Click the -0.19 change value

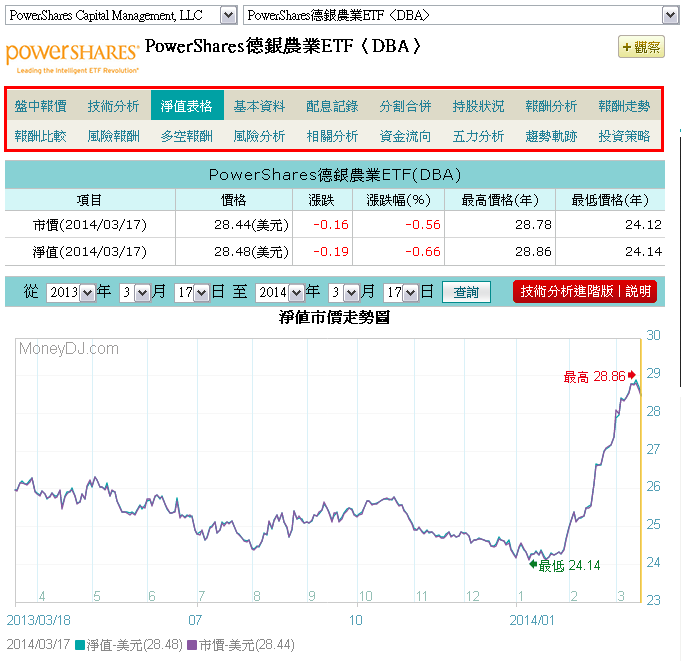coord(331,251)
